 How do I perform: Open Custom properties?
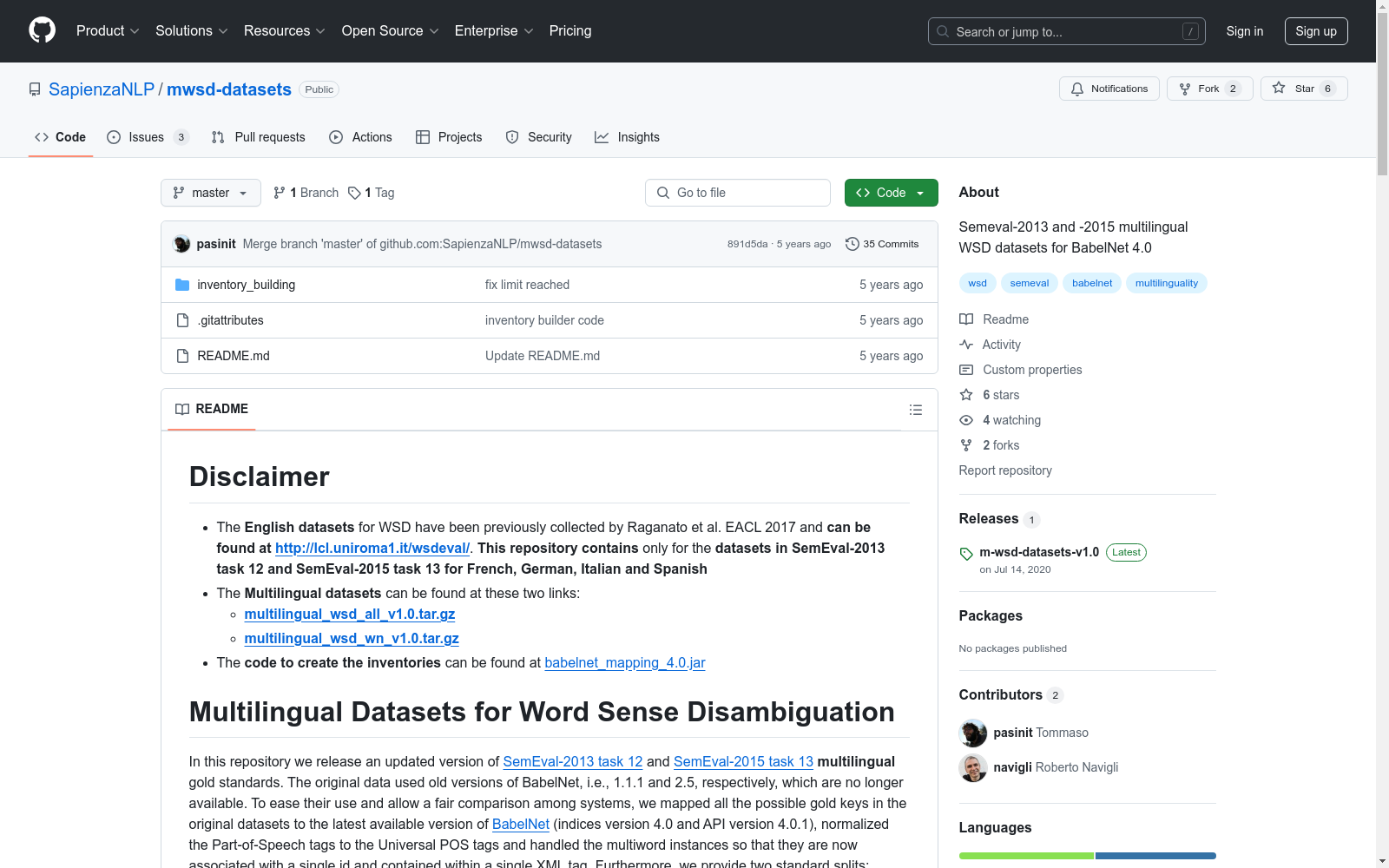[1021, 370]
